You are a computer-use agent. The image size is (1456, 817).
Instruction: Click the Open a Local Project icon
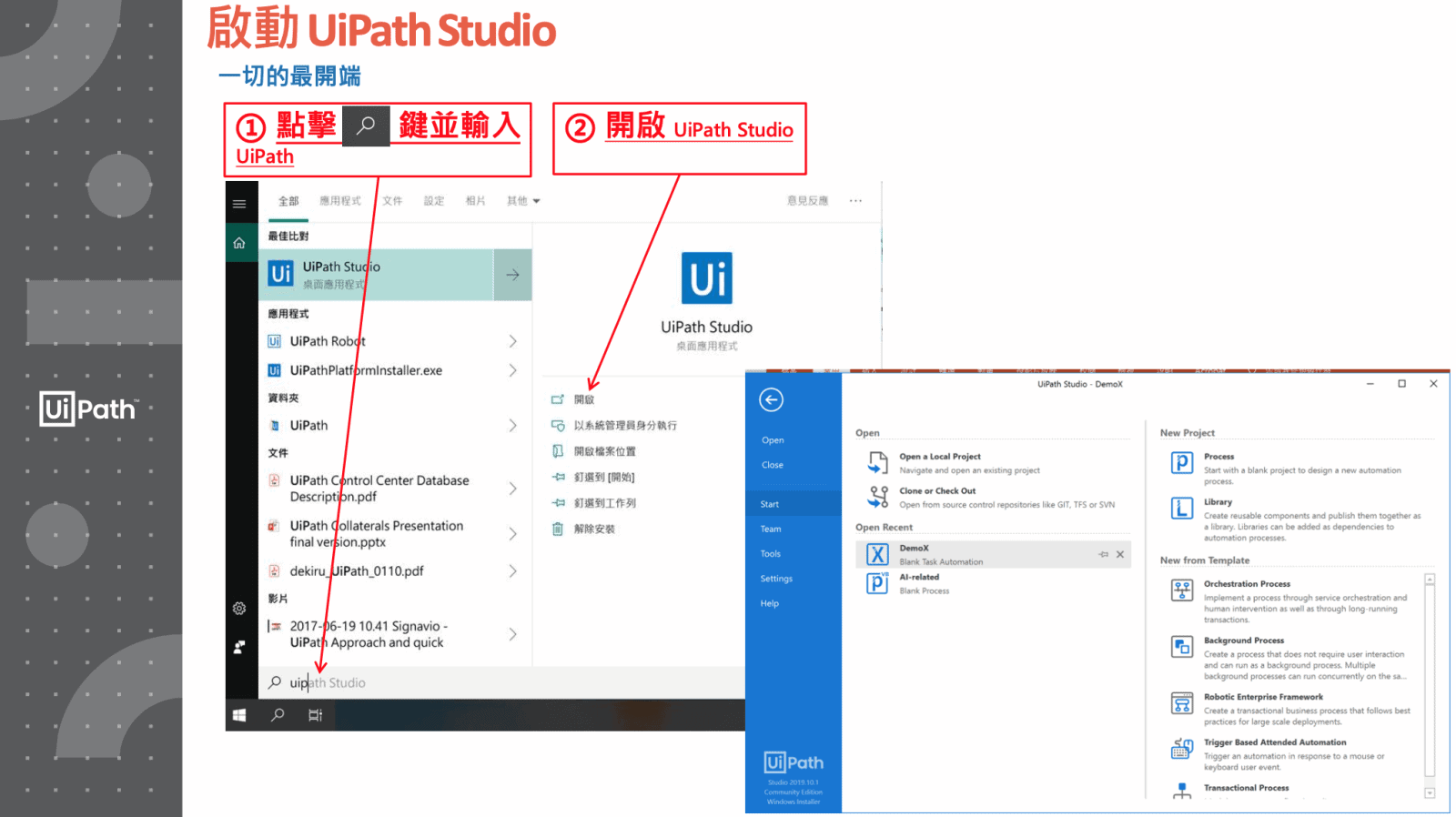tap(877, 463)
